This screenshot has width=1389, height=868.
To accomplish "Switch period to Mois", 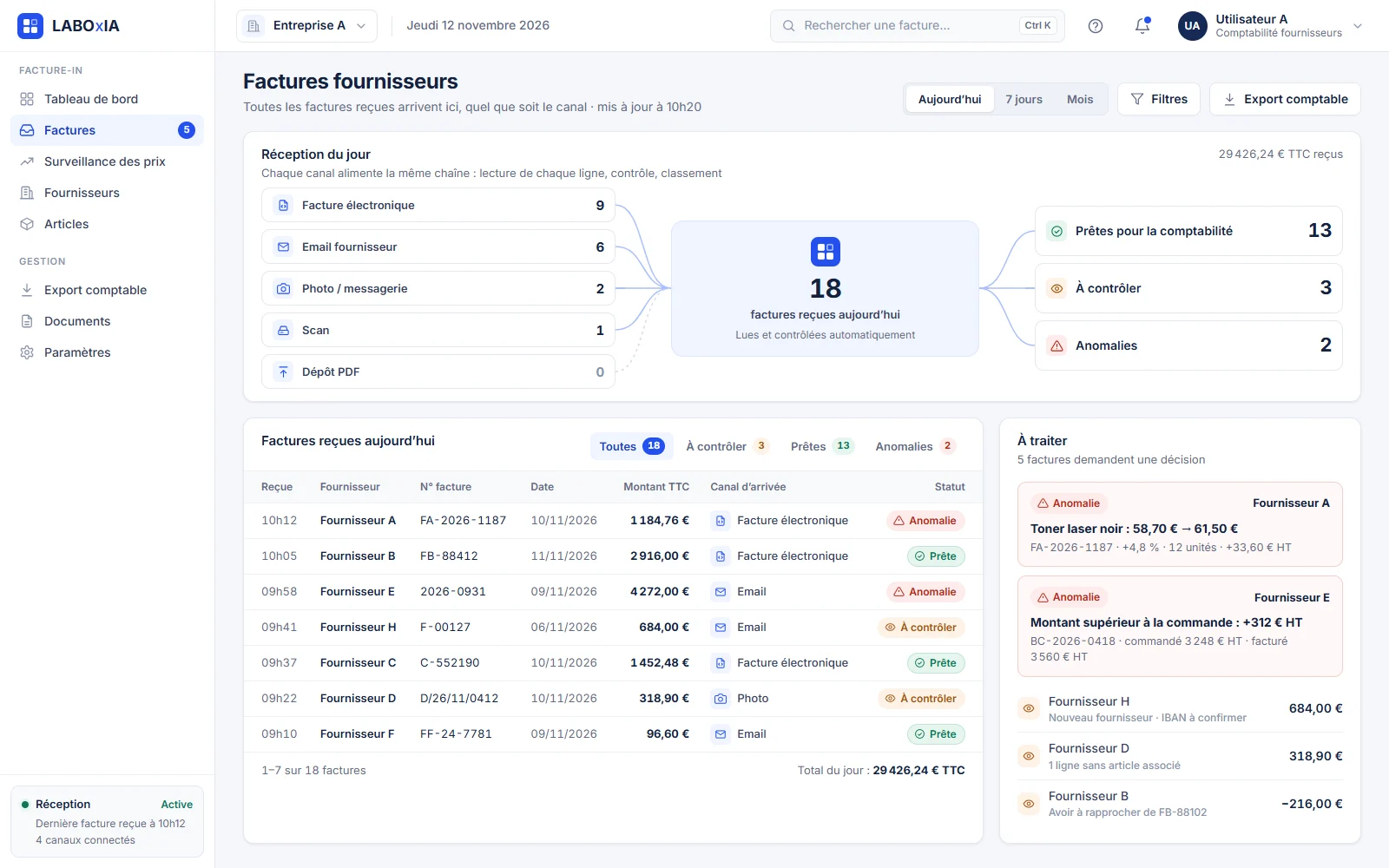I will point(1080,99).
